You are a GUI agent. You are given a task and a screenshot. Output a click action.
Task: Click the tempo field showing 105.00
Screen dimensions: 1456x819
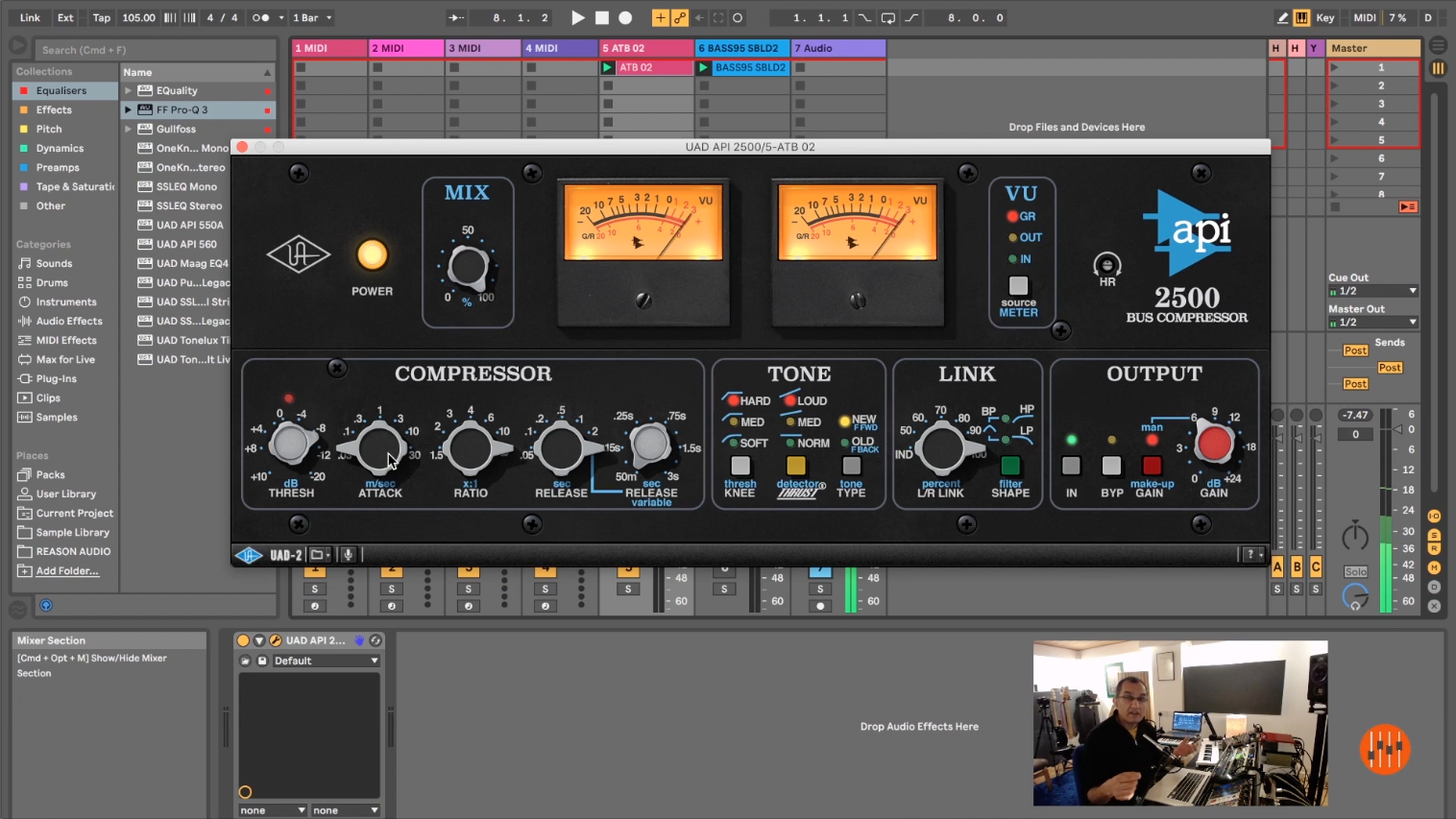click(x=138, y=17)
